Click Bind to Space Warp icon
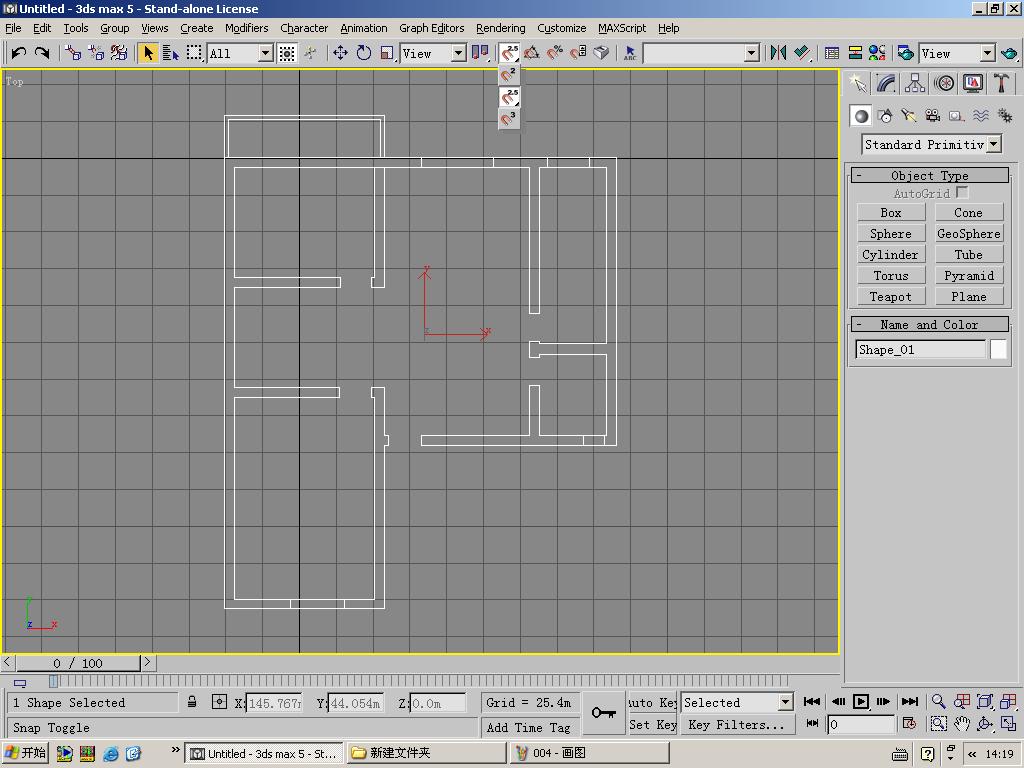This screenshot has width=1024, height=768. coord(119,53)
